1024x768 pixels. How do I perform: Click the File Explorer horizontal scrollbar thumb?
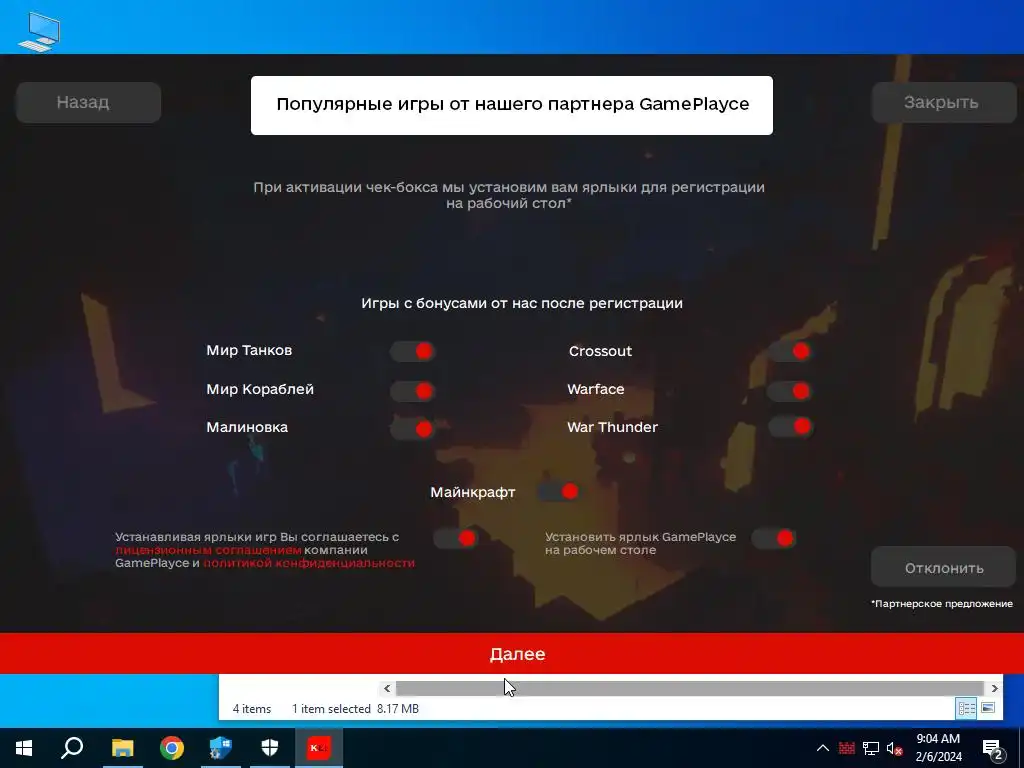[690, 688]
